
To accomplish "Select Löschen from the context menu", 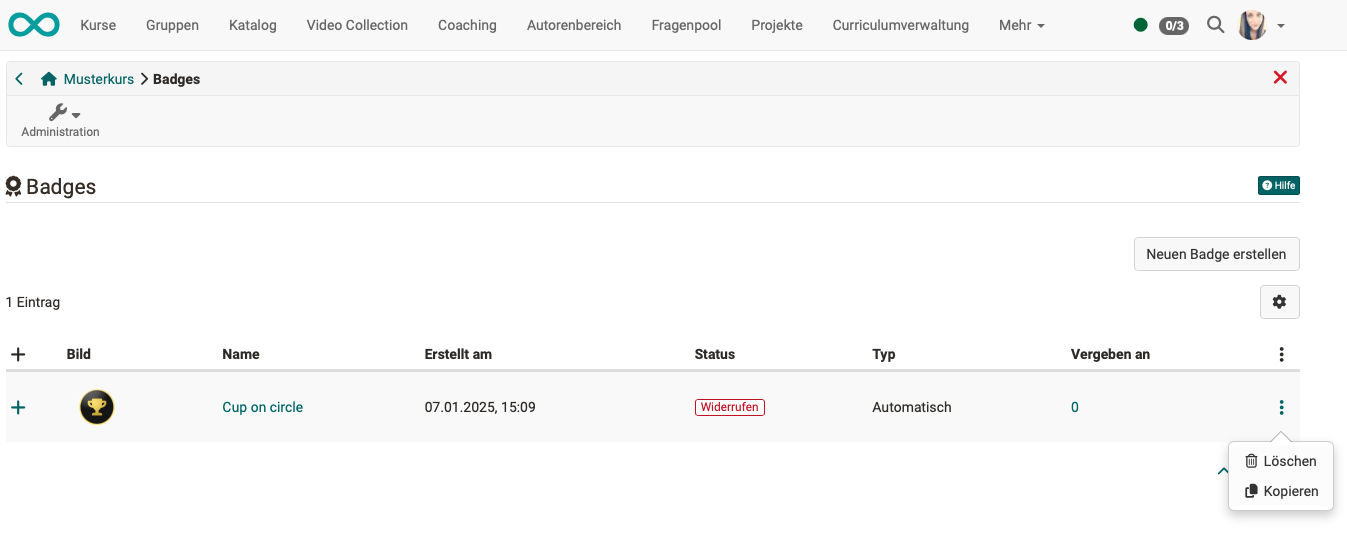I will pyautogui.click(x=1280, y=461).
